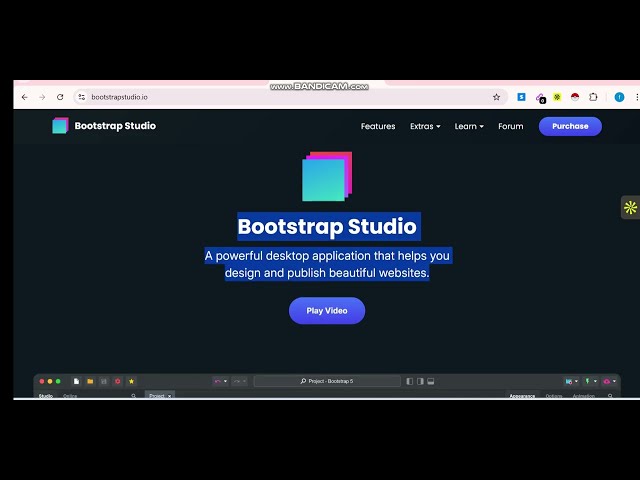
Task: Click the blue Preview icon in the app toolbar
Action: tap(569, 381)
